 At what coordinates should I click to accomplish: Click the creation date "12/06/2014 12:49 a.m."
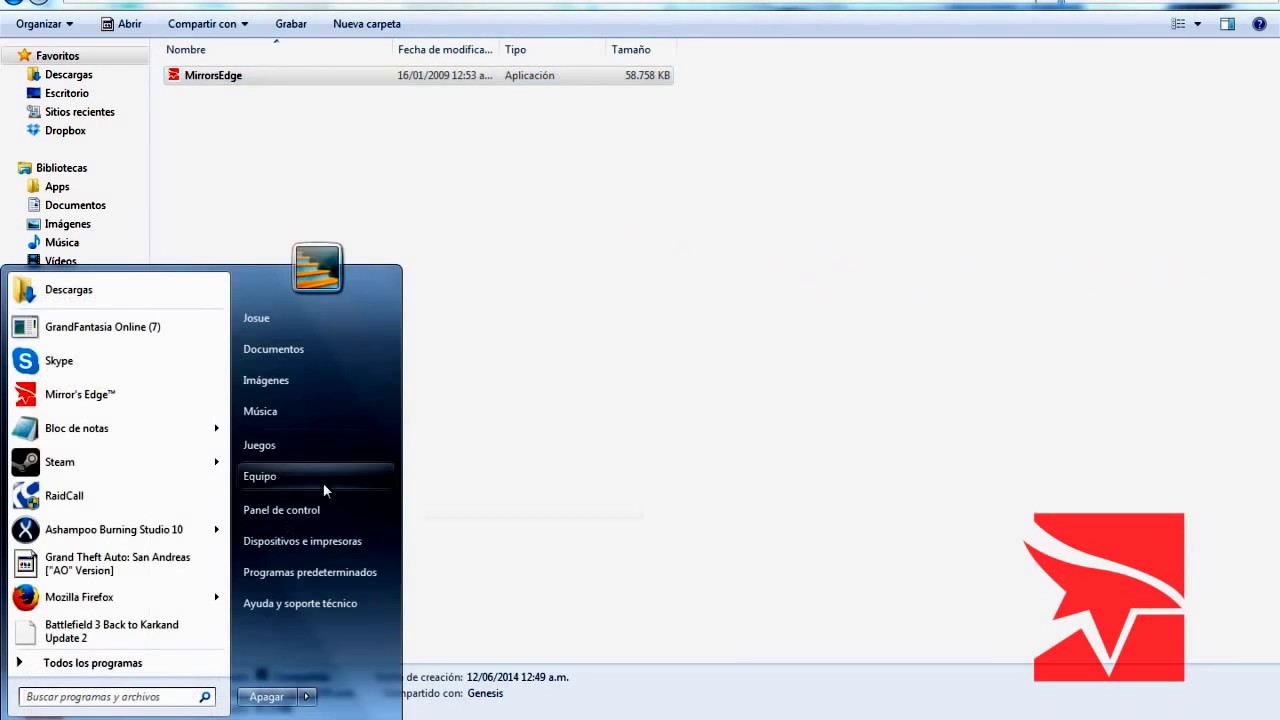click(x=517, y=677)
